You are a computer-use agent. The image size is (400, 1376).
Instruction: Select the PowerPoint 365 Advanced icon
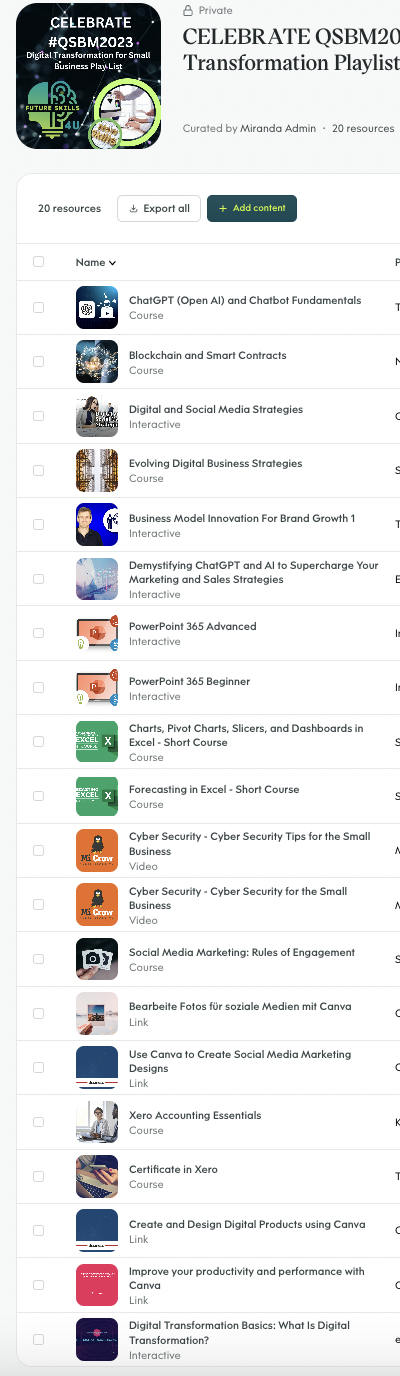point(97,633)
